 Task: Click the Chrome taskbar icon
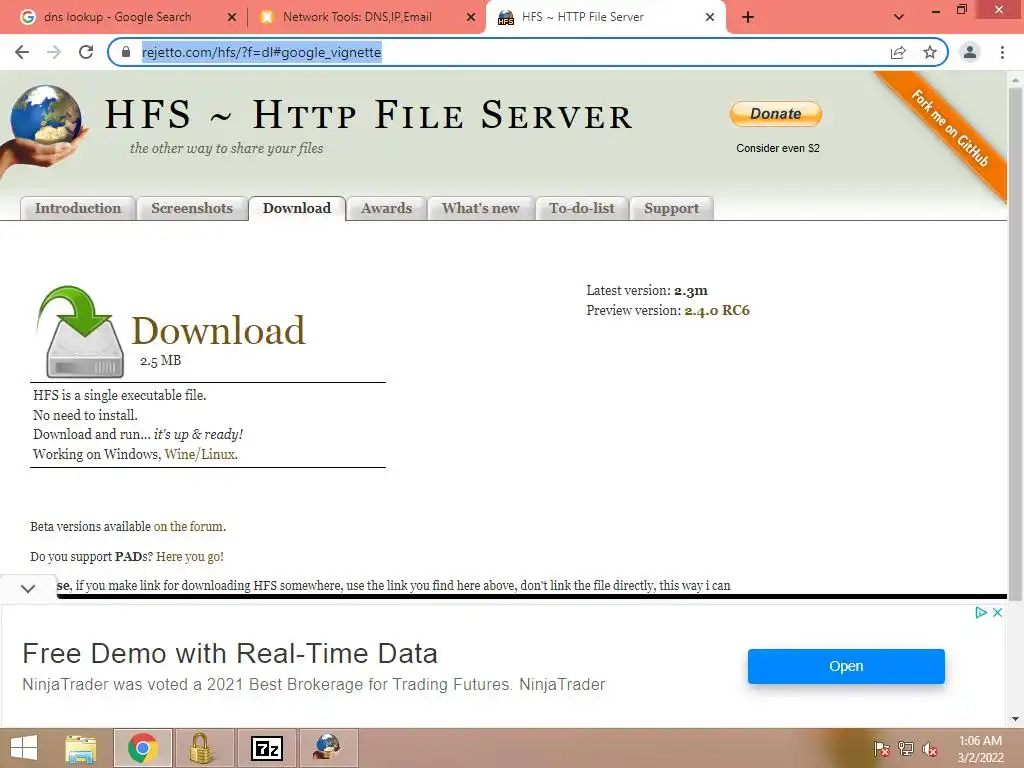click(143, 748)
